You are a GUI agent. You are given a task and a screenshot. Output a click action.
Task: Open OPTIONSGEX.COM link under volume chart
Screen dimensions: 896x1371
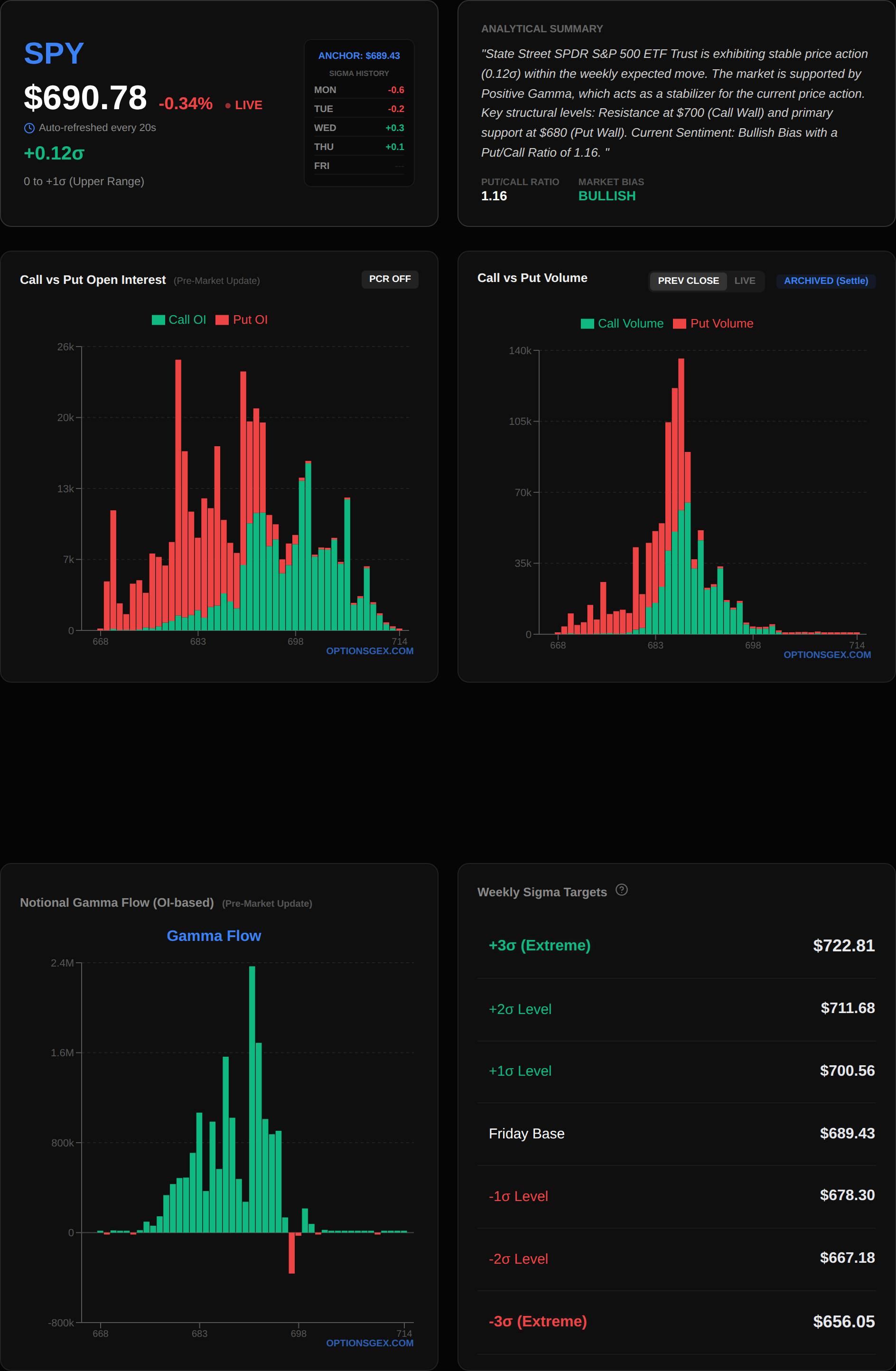click(827, 654)
